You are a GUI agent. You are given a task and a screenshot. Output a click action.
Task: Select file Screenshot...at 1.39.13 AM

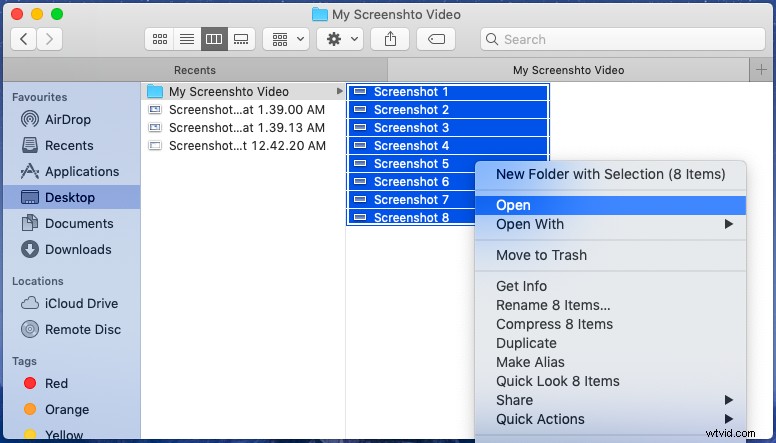point(242,128)
